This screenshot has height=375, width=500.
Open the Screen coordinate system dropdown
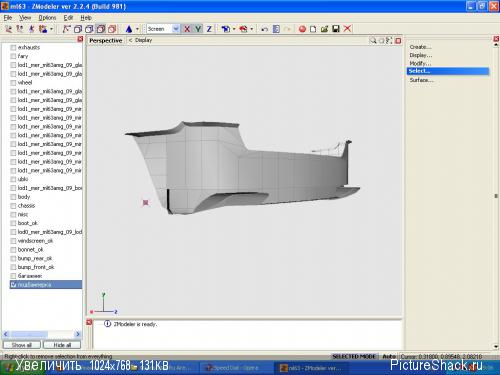(x=176, y=29)
